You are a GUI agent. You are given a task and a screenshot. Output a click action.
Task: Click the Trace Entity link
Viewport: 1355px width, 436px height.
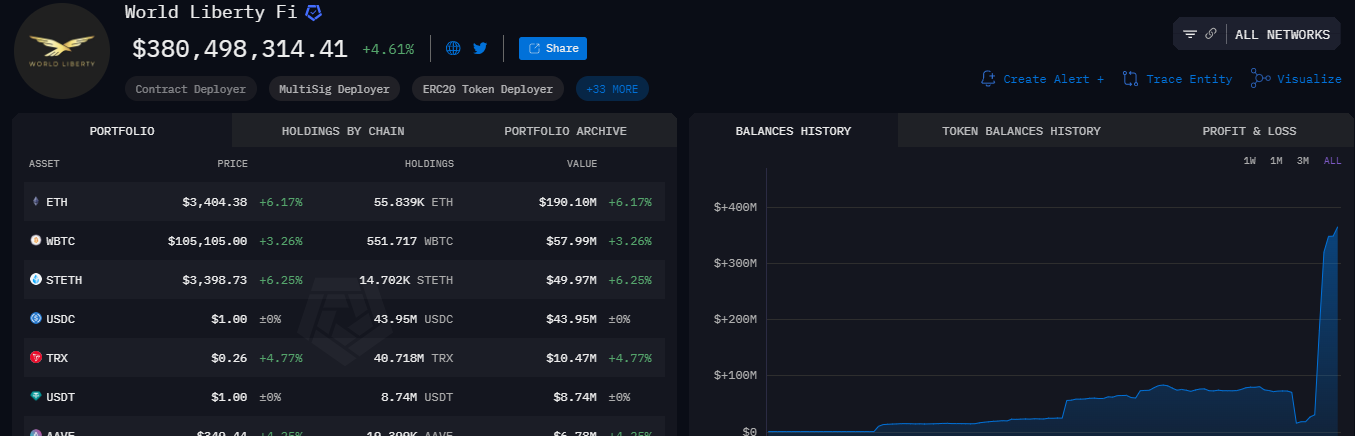pos(1178,79)
